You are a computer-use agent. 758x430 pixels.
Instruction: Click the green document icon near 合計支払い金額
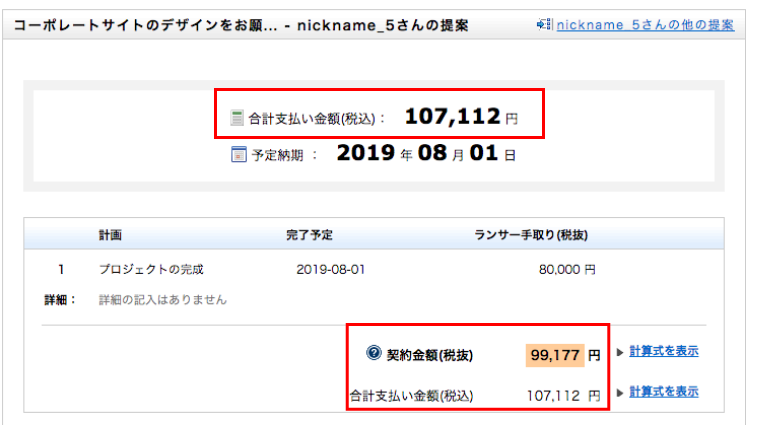tap(237, 118)
